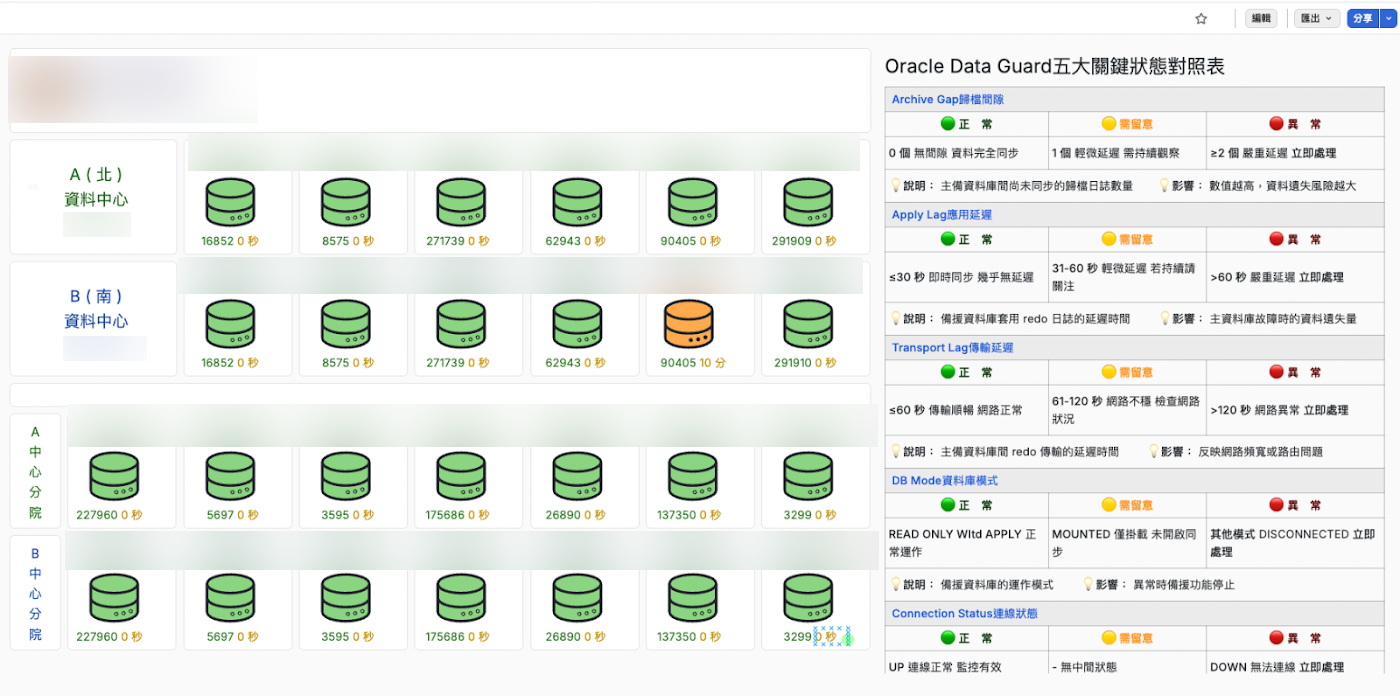This screenshot has height=696, width=1400.
Task: Click database icon 137350 in A中心分院 row
Action: (x=693, y=477)
